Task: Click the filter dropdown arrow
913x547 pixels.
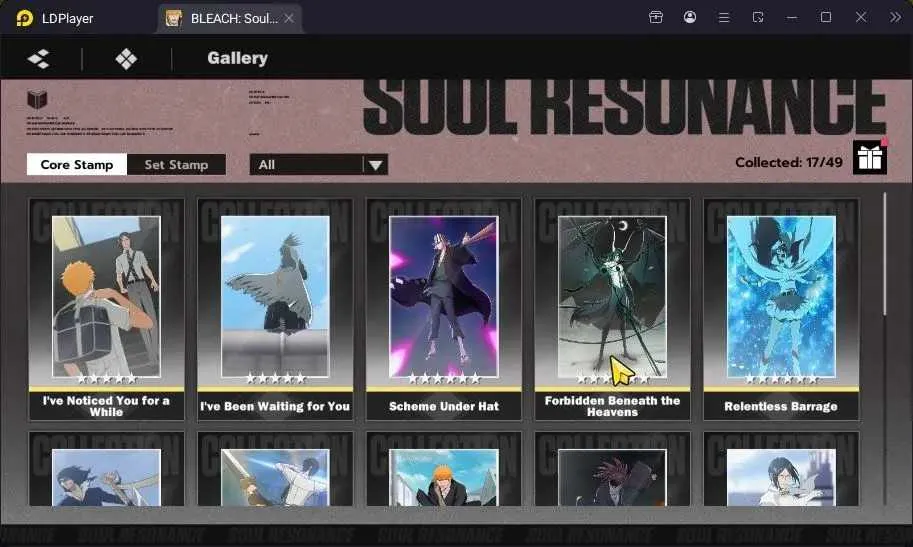Action: 376,165
